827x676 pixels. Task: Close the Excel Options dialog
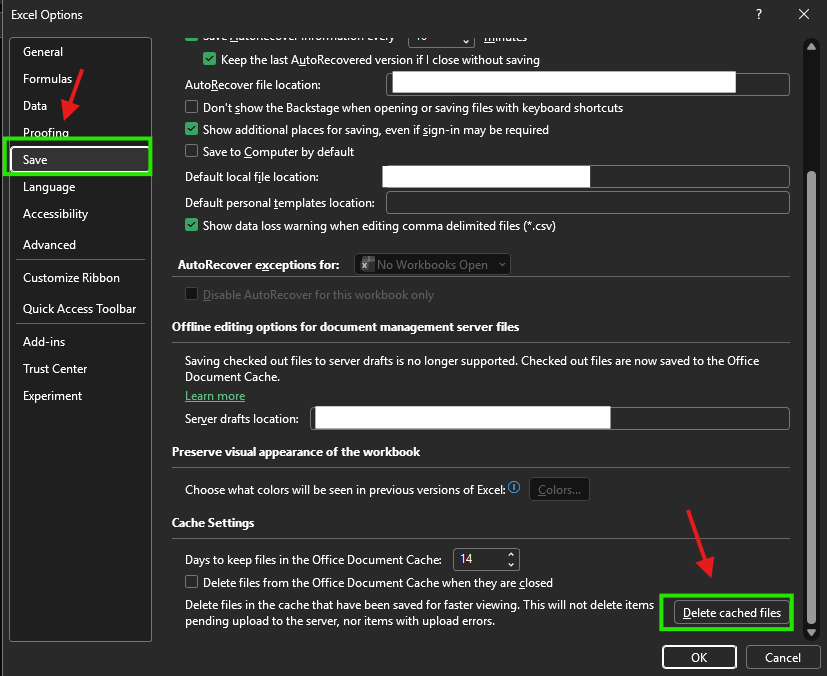pos(803,14)
